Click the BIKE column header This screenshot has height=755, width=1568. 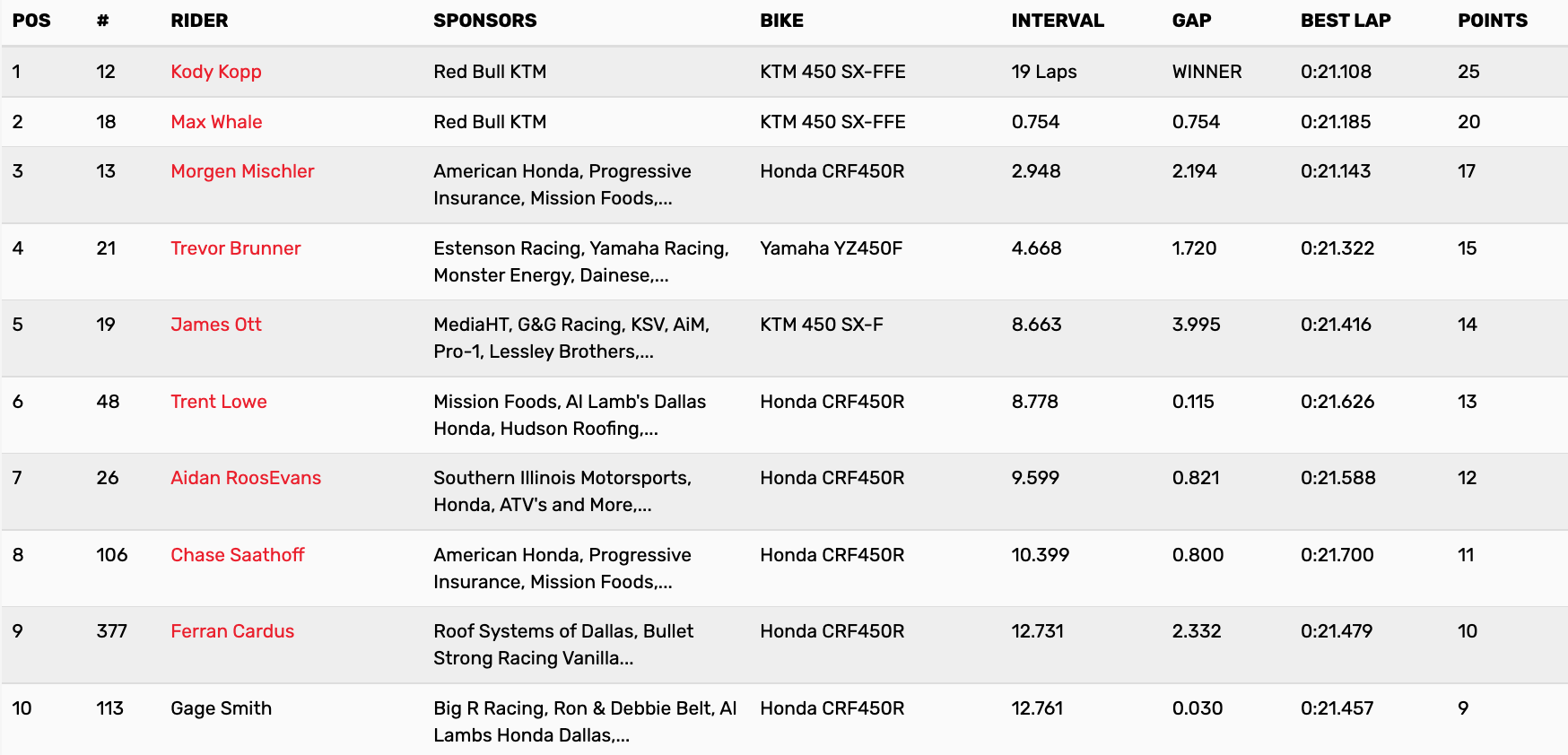tap(781, 21)
